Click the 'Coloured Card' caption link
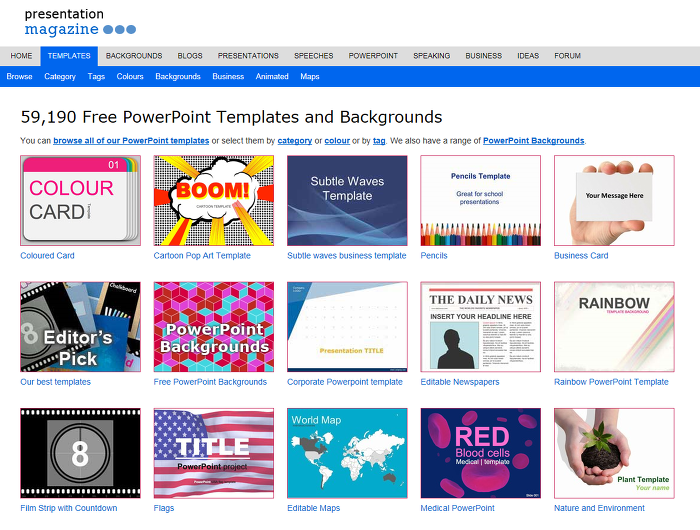700x530 pixels. coord(47,256)
